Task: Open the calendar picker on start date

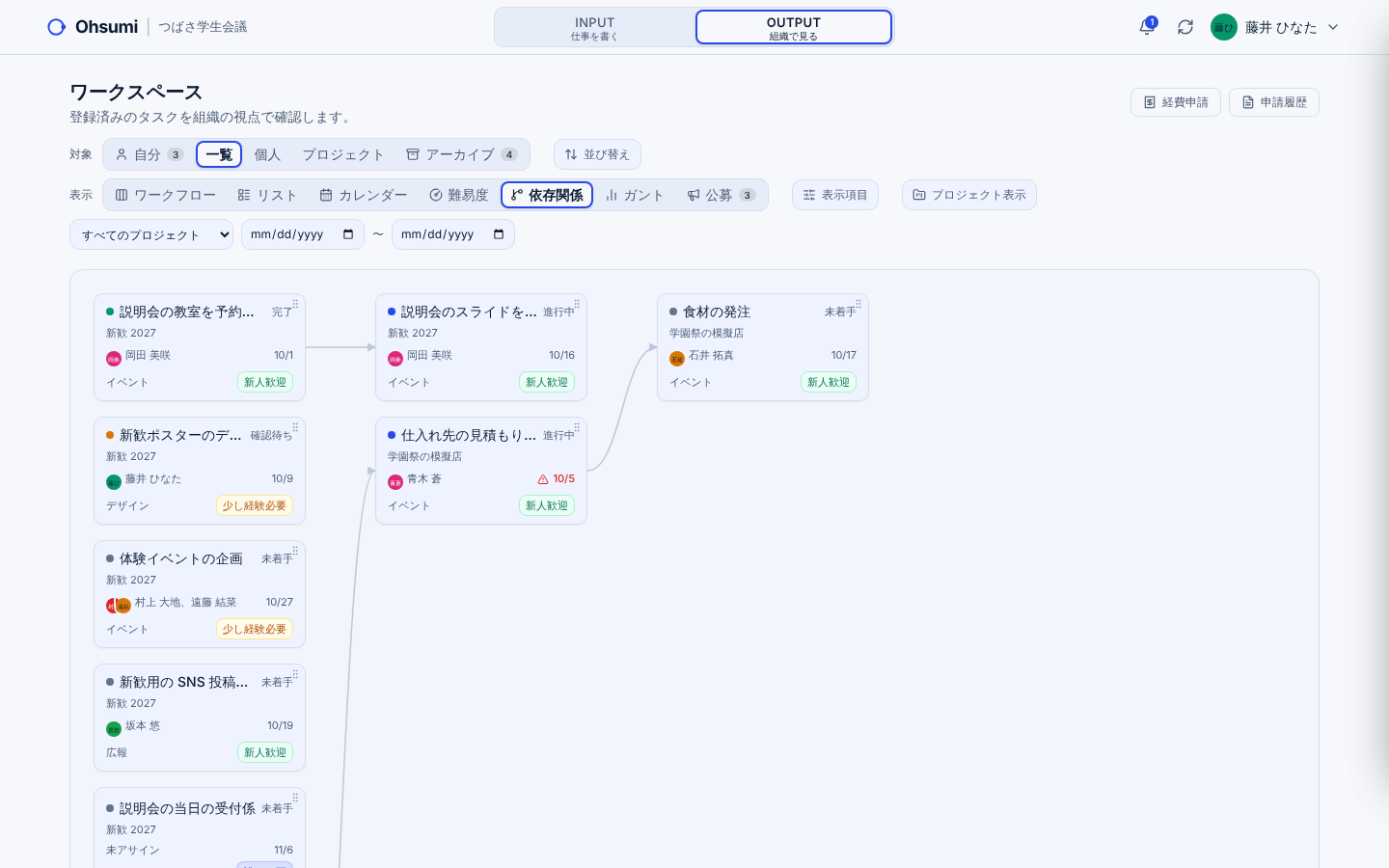Action: 348,234
